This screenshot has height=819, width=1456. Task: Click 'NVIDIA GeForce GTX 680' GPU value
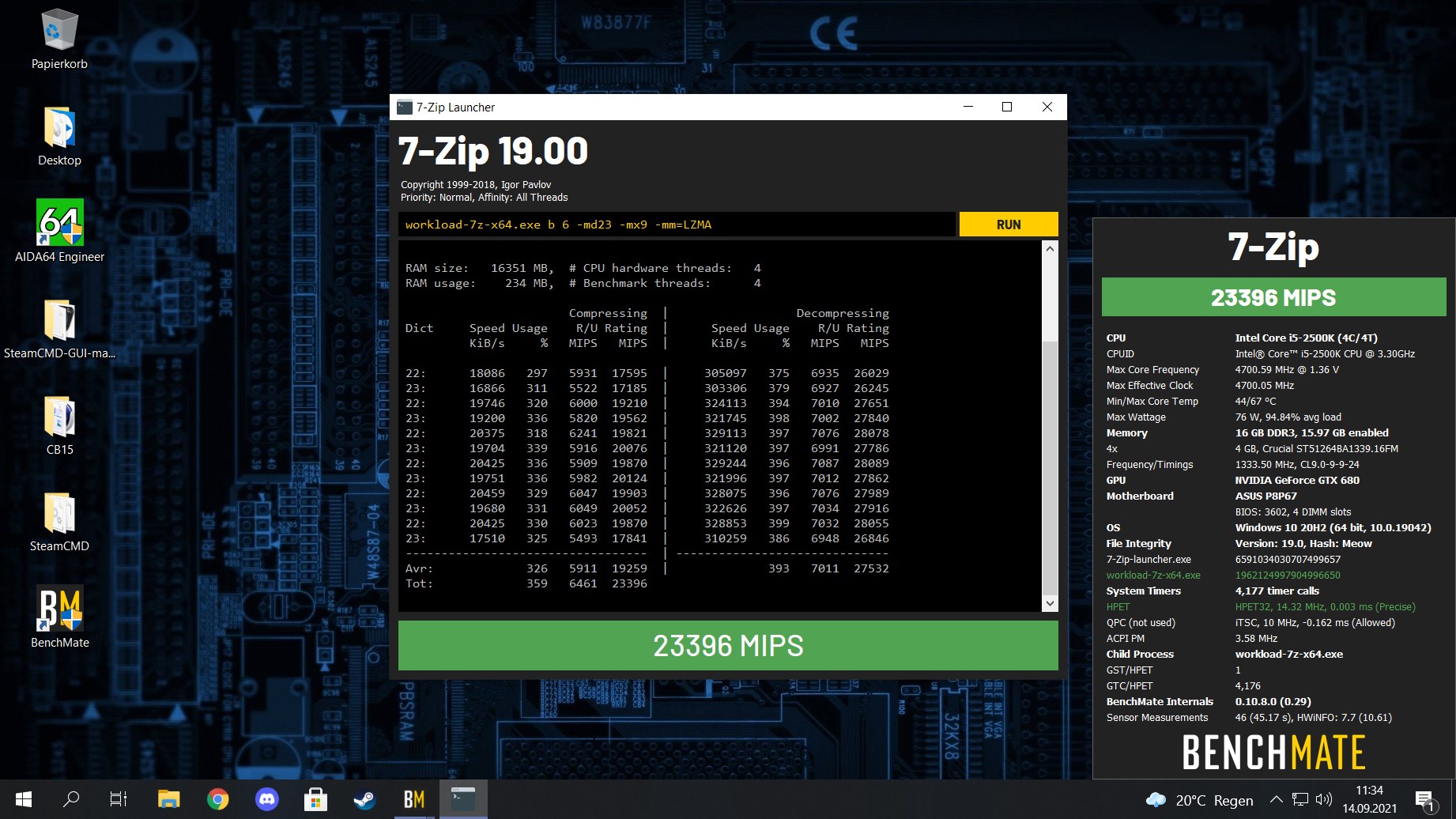tap(1297, 480)
